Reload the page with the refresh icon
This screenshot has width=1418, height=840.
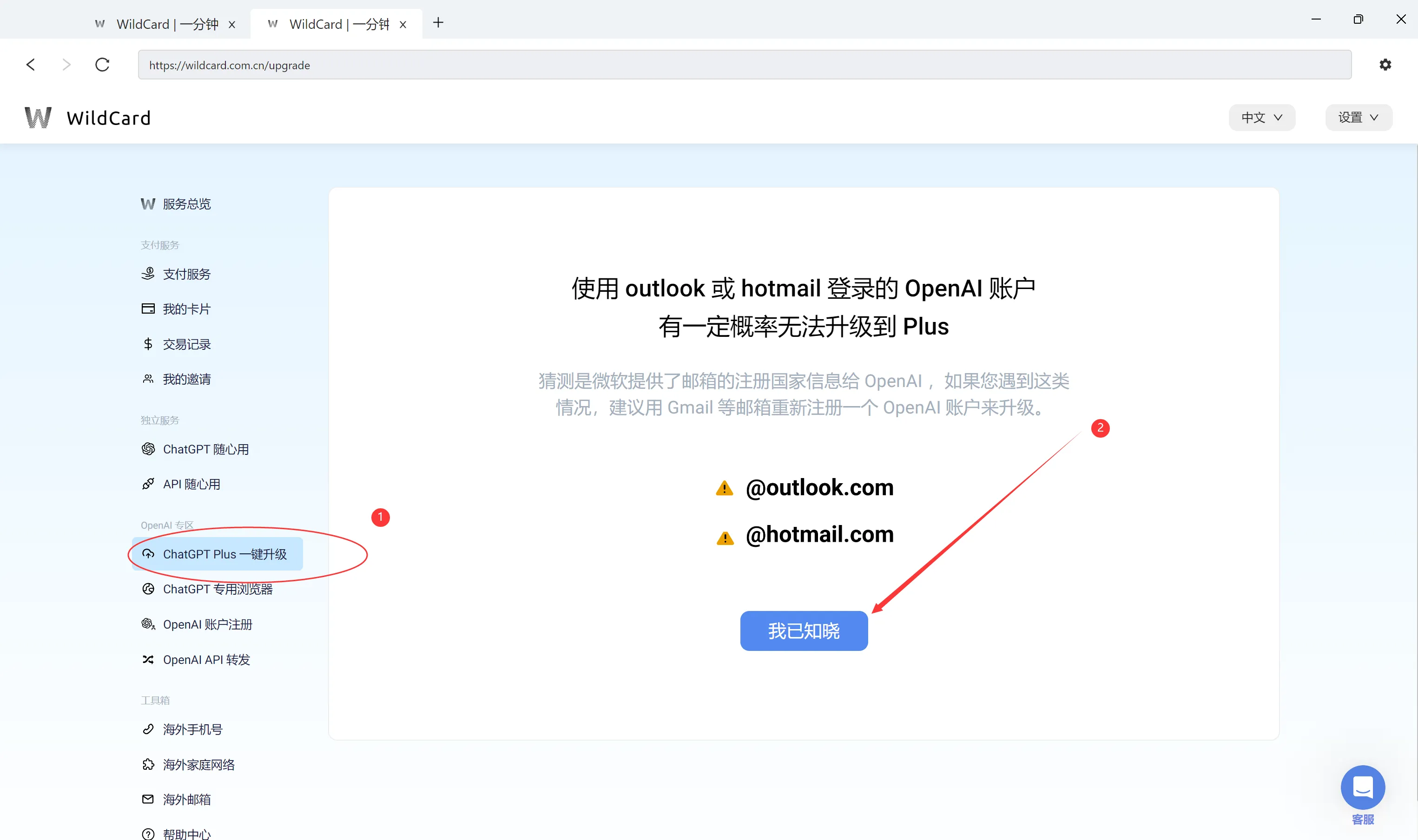102,65
